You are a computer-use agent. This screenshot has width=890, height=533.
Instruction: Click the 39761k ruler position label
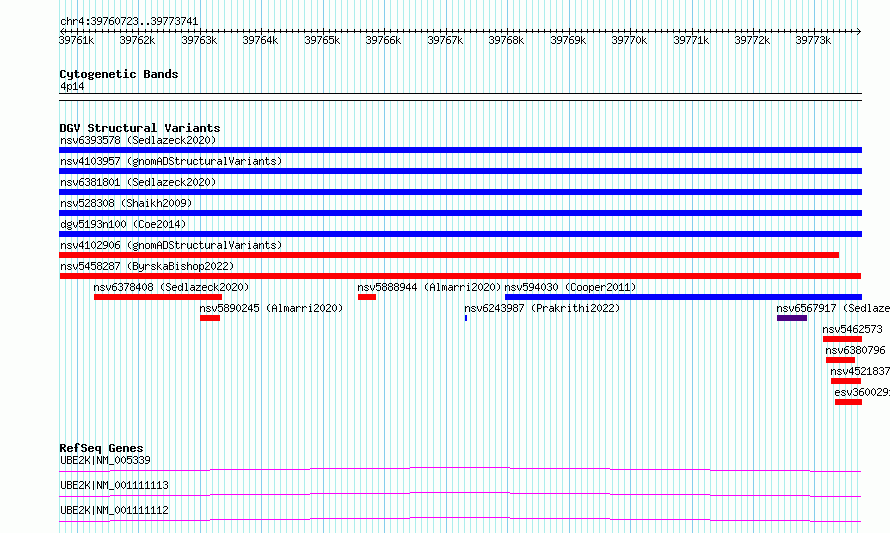tap(77, 40)
